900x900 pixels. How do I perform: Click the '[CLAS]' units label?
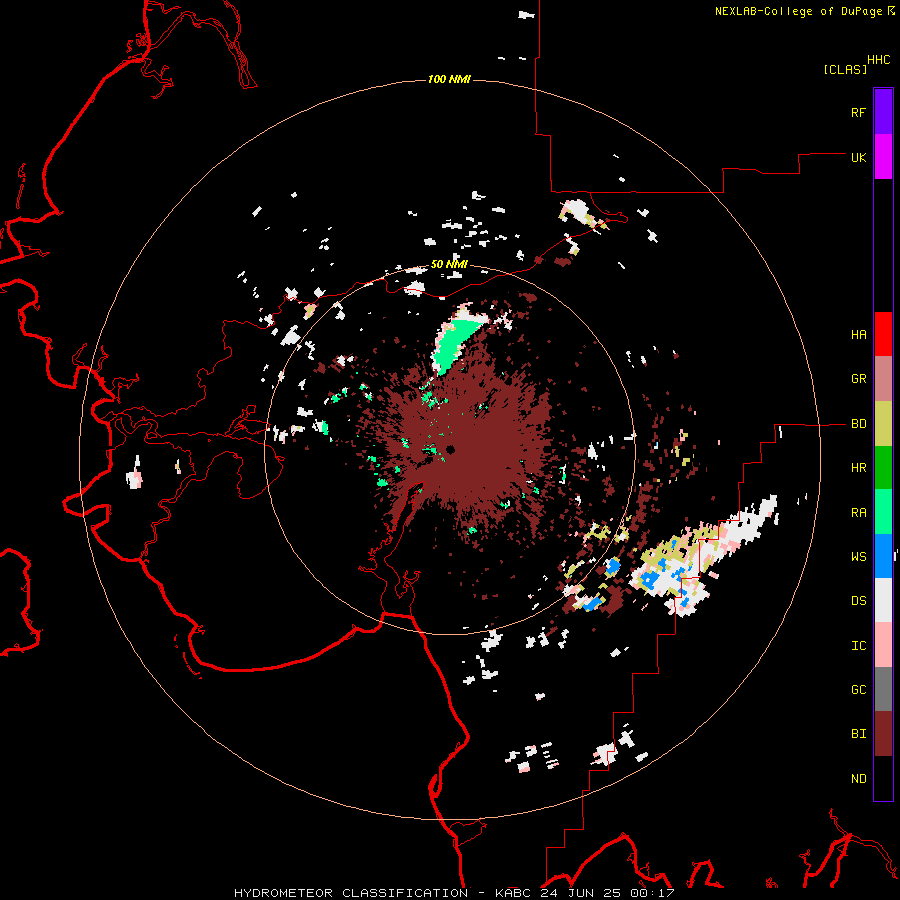pos(845,70)
